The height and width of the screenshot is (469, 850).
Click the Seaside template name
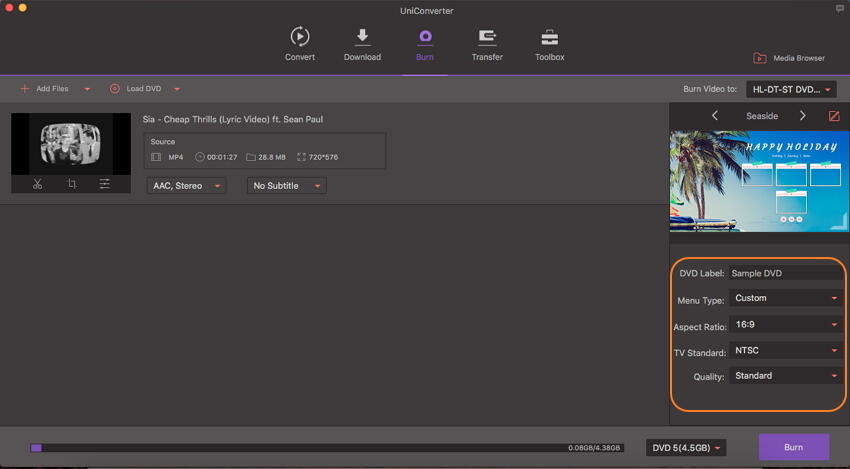(x=762, y=116)
